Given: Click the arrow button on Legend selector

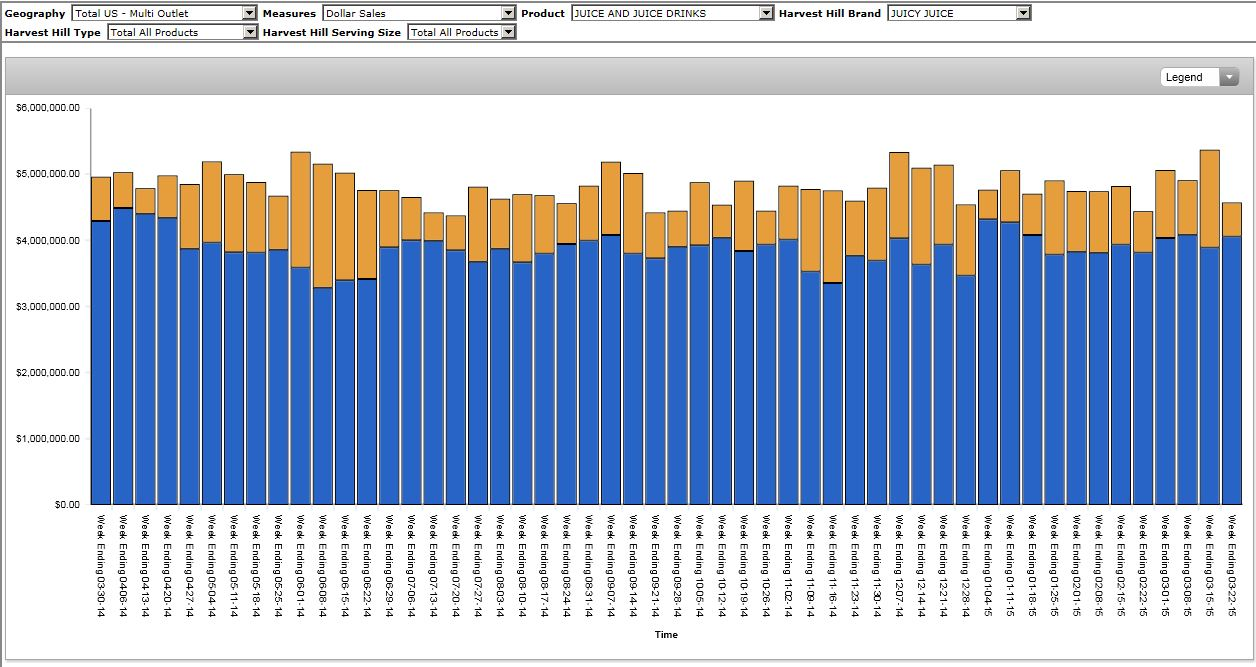Looking at the screenshot, I should click(1228, 77).
